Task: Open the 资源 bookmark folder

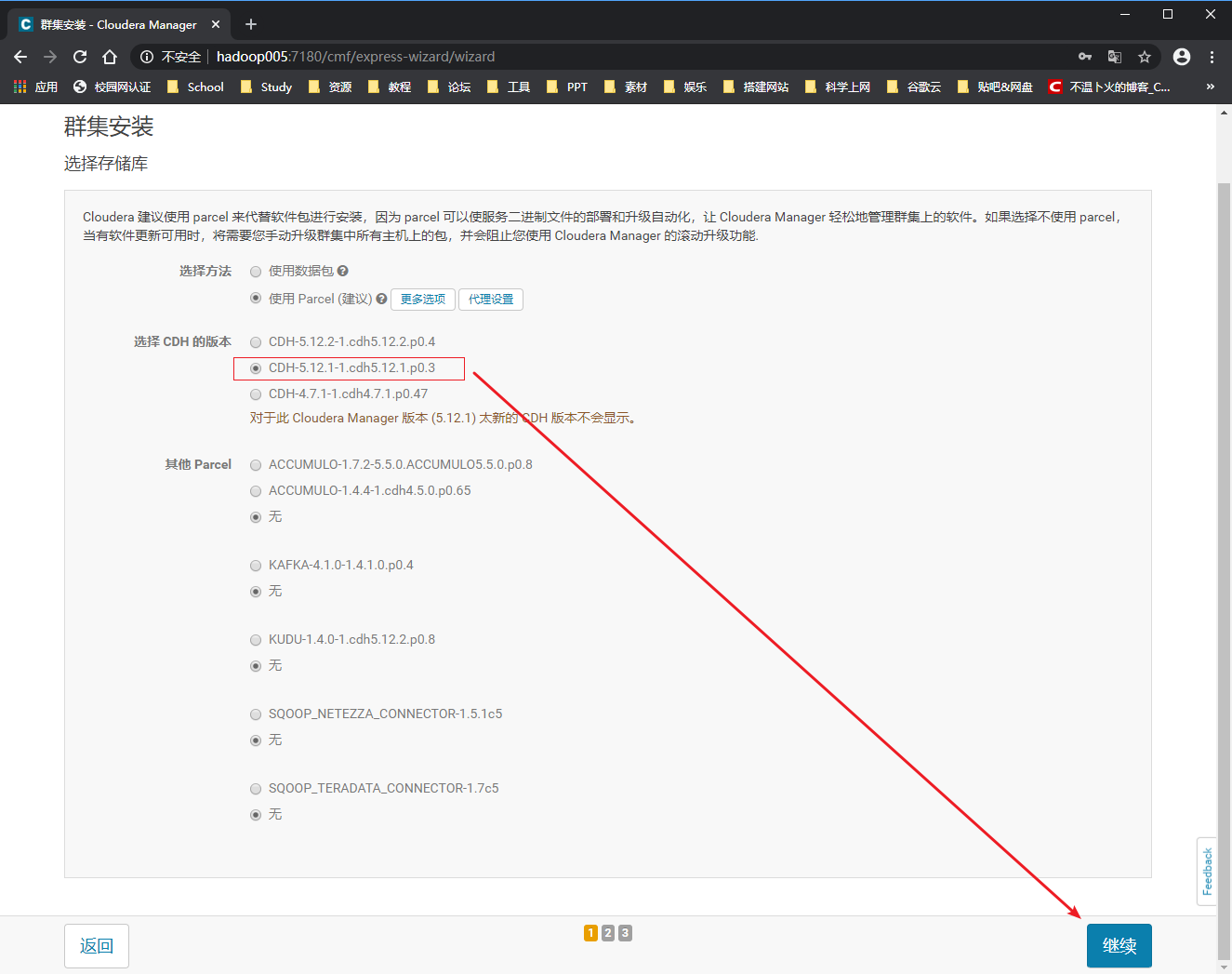Action: coord(330,87)
